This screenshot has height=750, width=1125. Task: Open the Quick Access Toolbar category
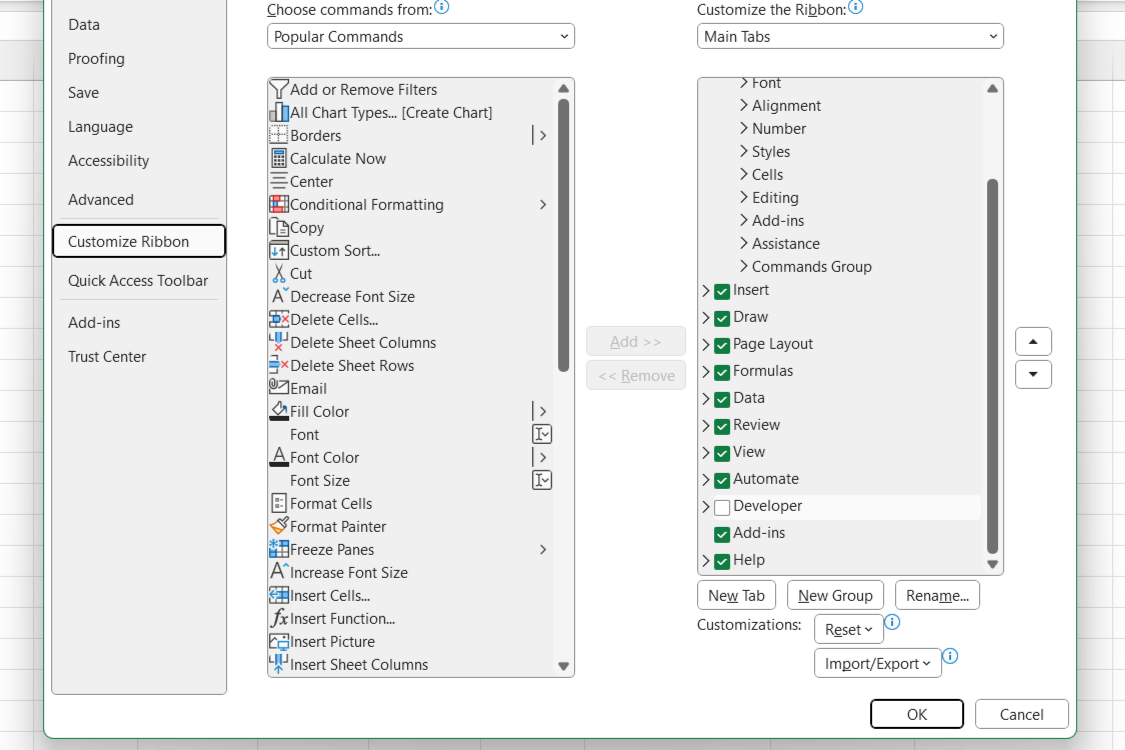click(138, 281)
